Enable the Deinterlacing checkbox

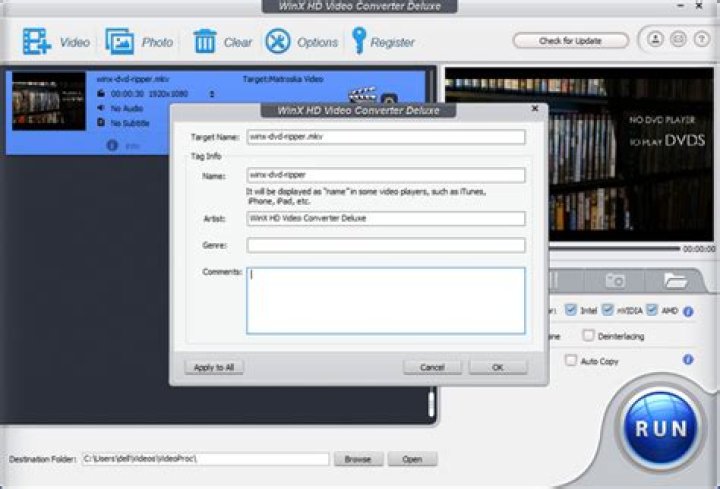[589, 336]
